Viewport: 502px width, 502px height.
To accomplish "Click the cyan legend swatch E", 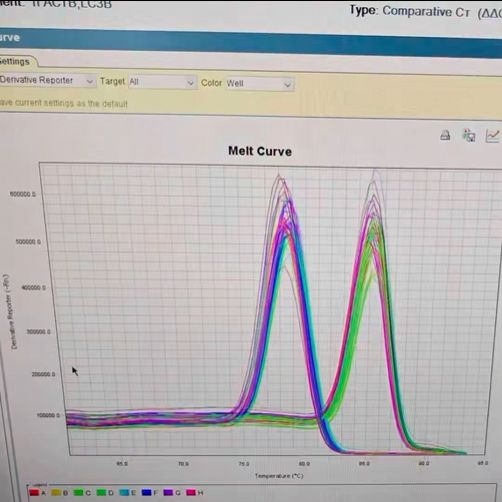I will [124, 492].
